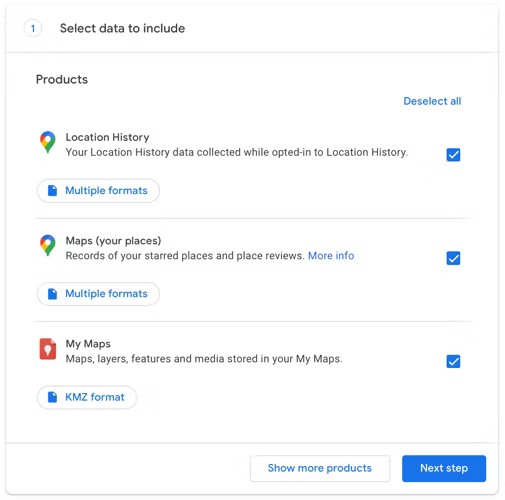
Task: Select the My Maps product title
Action: coord(88,344)
